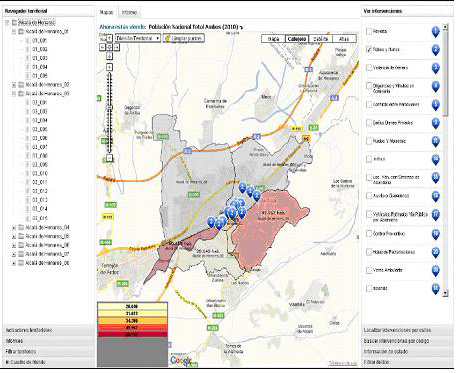The image size is (459, 373).
Task: Open the División Territorial dropdown
Action: [x=138, y=38]
